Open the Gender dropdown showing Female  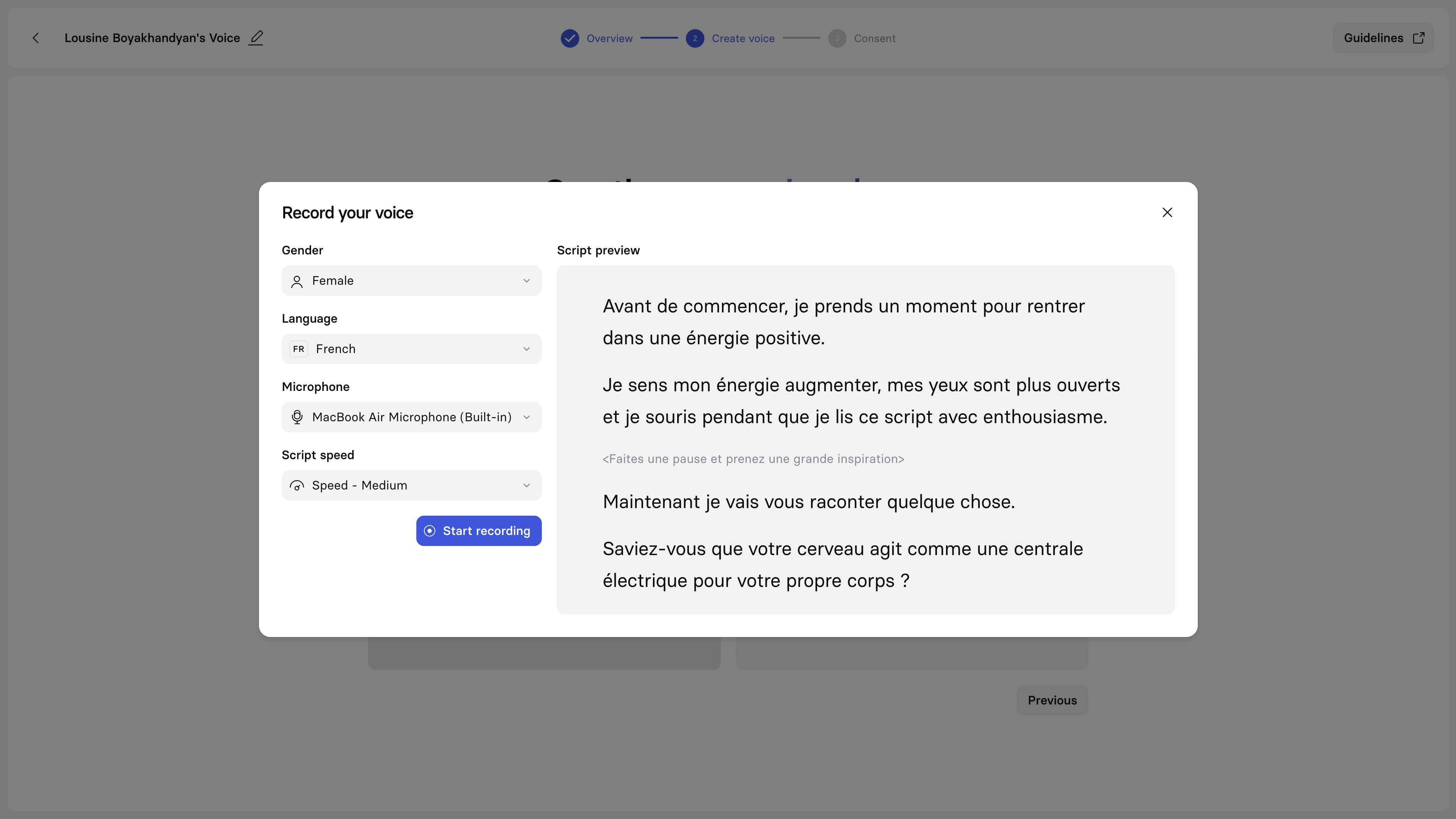point(411,281)
